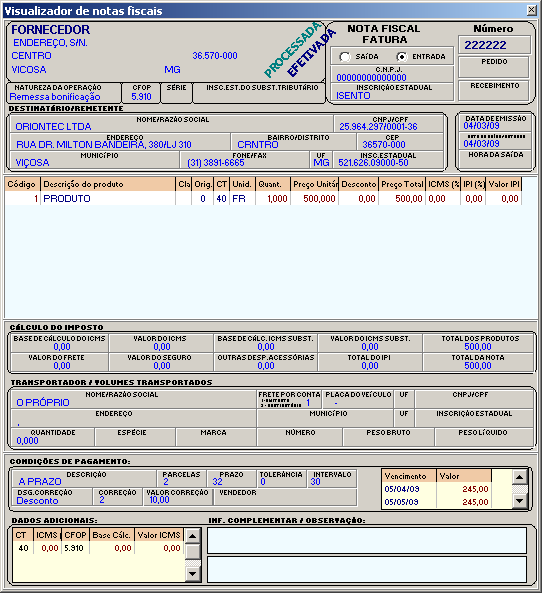Click the VENDEDOR field
Screen dimensions: 542x593
point(285,497)
